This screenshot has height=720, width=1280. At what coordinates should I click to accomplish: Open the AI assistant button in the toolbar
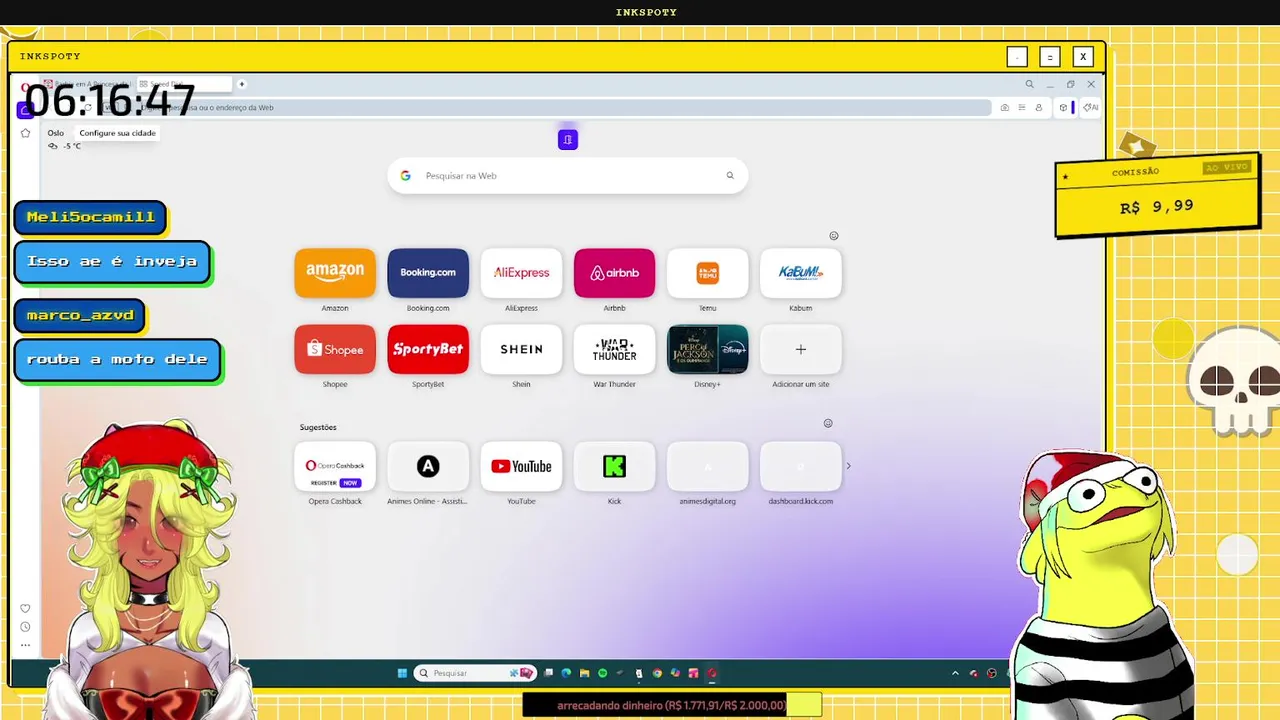[x=1091, y=107]
